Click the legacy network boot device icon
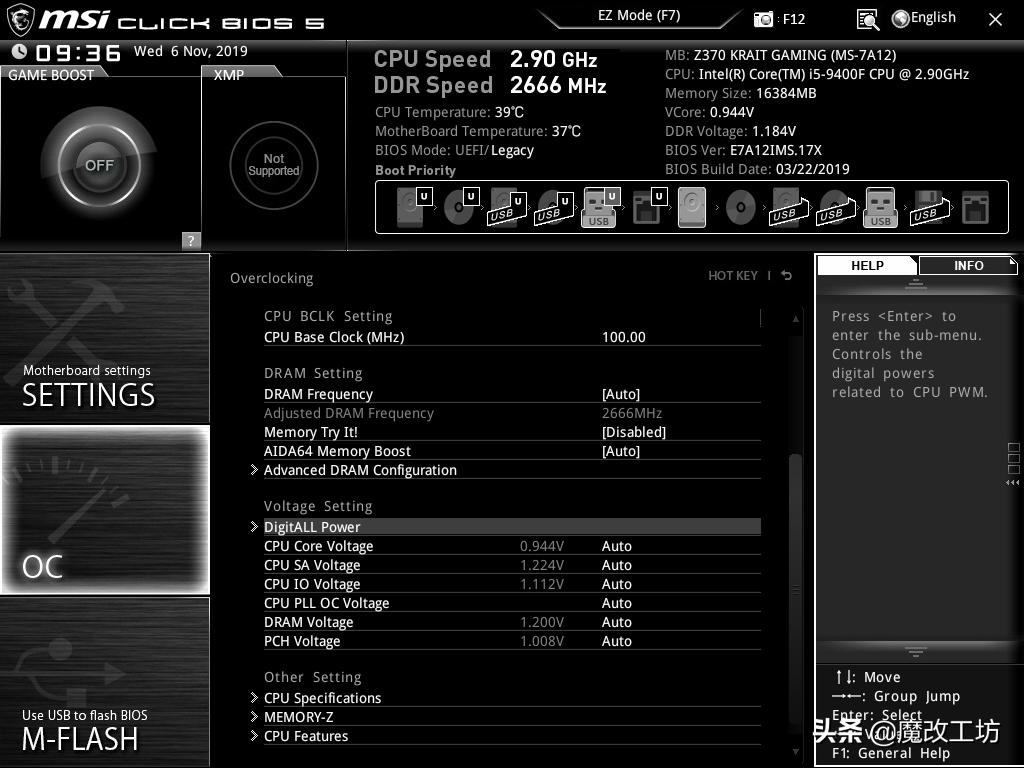This screenshot has width=1024, height=768. coord(976,207)
